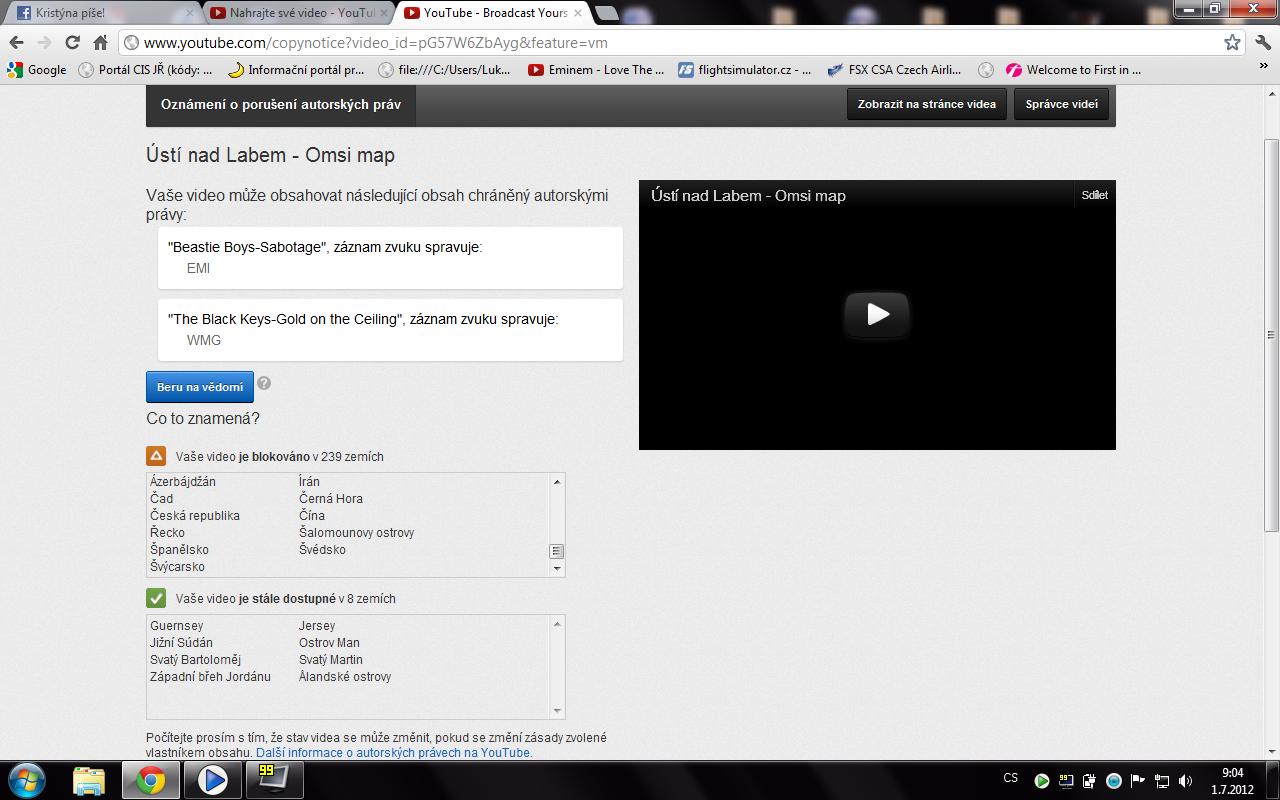
Task: Open the Windows Start menu
Action: pos(27,779)
